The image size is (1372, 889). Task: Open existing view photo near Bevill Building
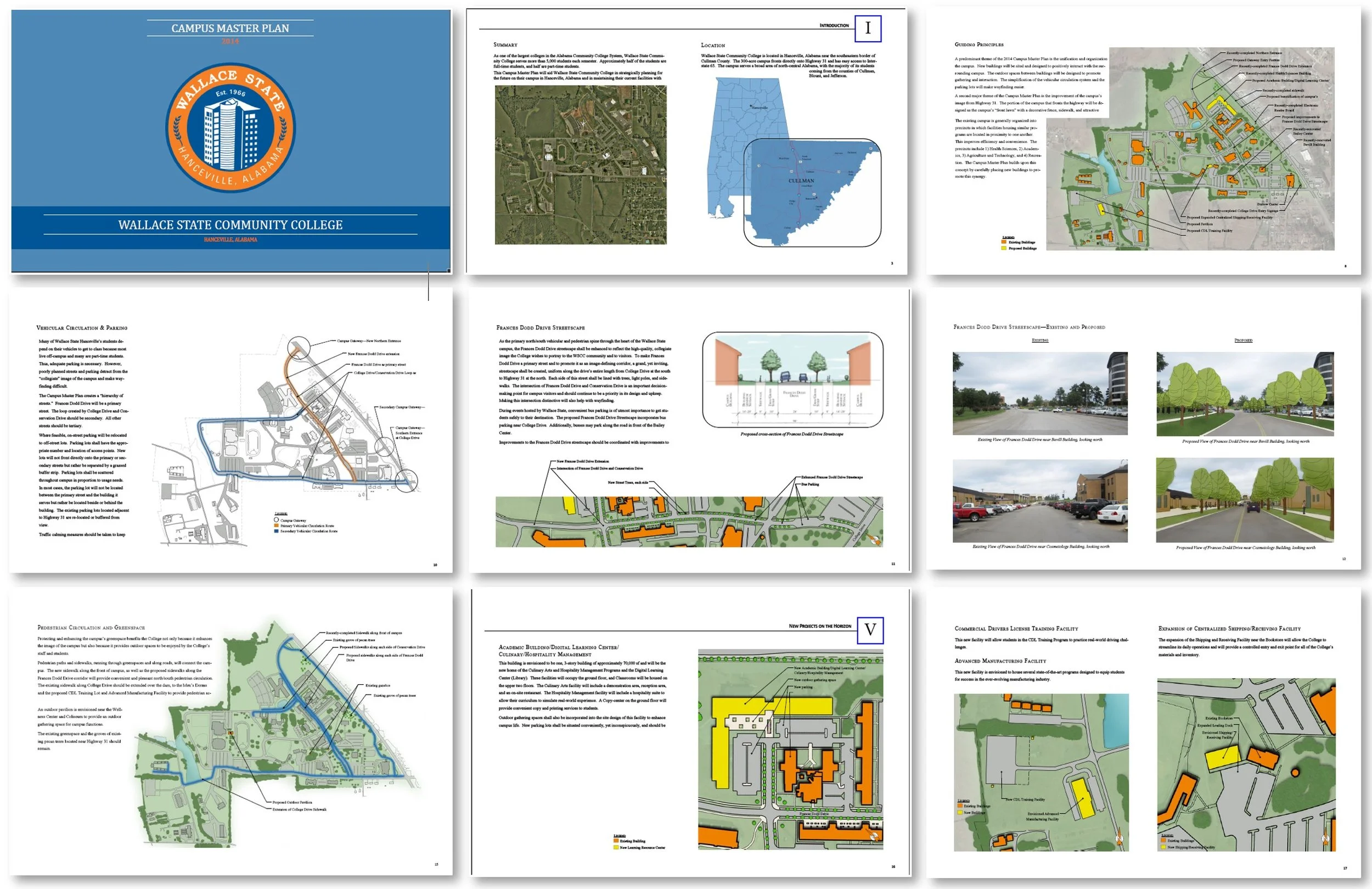coord(1040,394)
